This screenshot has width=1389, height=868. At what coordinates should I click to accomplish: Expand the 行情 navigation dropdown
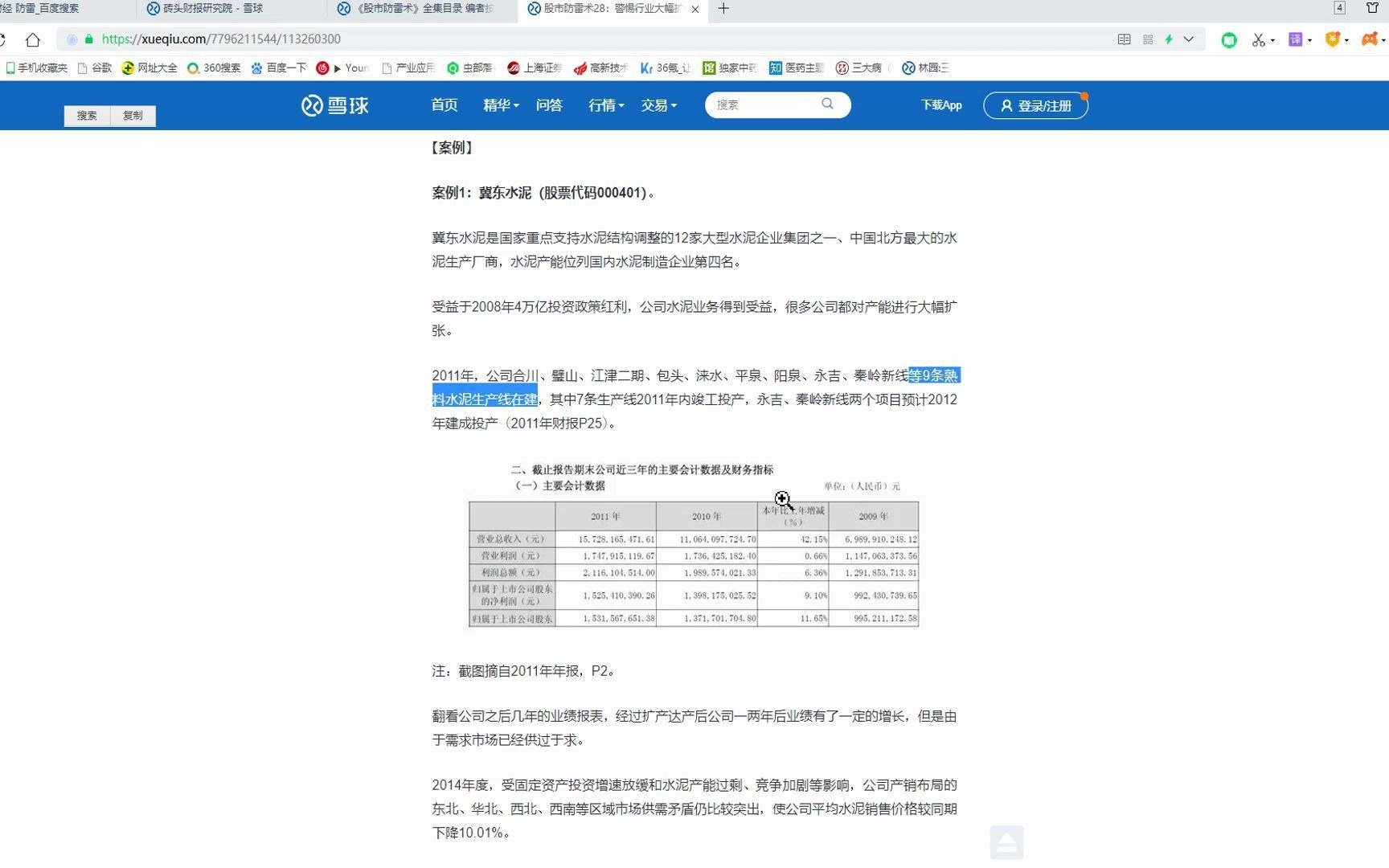click(x=606, y=105)
